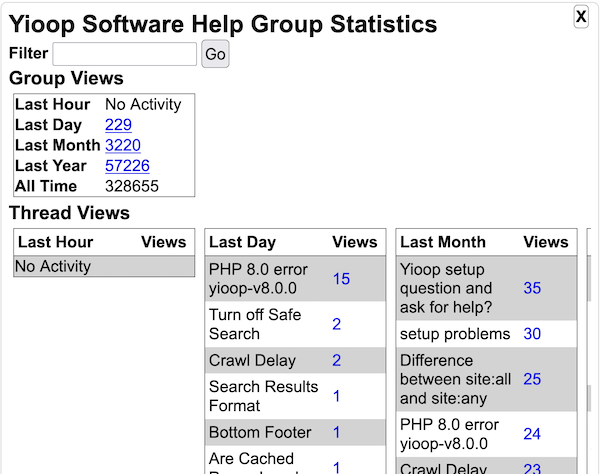Open the Last Day group views link 229

coord(119,125)
